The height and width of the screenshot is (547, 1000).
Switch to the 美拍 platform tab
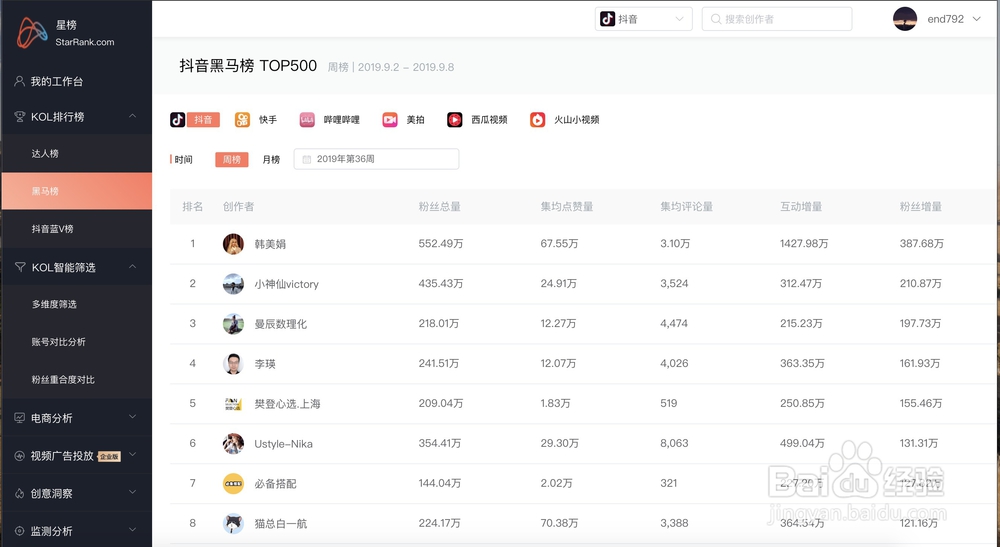(415, 120)
